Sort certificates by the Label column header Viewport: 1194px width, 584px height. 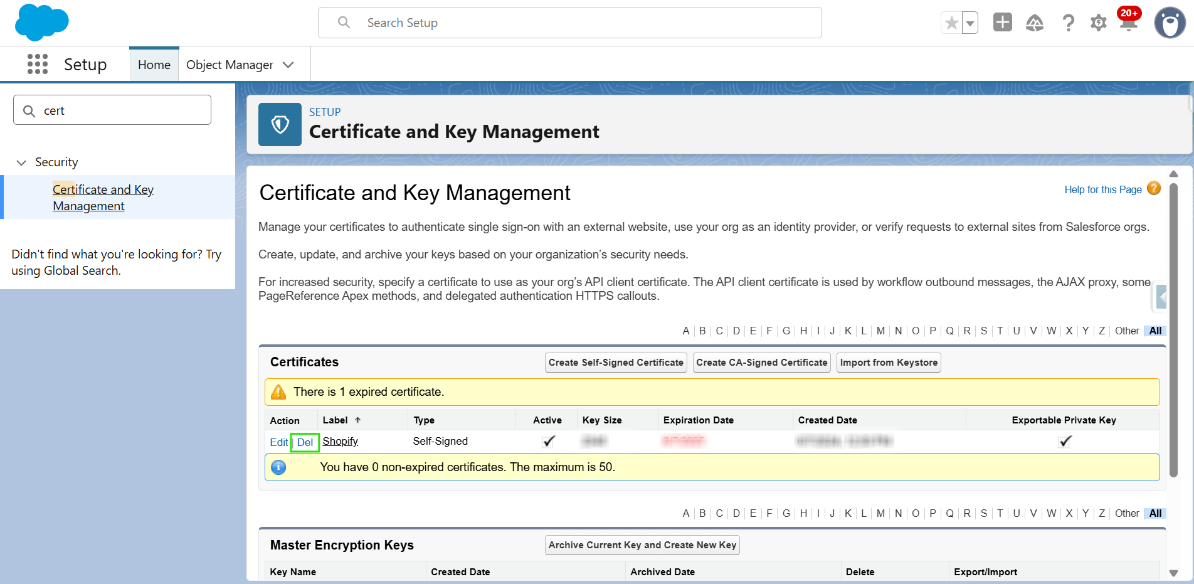coord(335,420)
